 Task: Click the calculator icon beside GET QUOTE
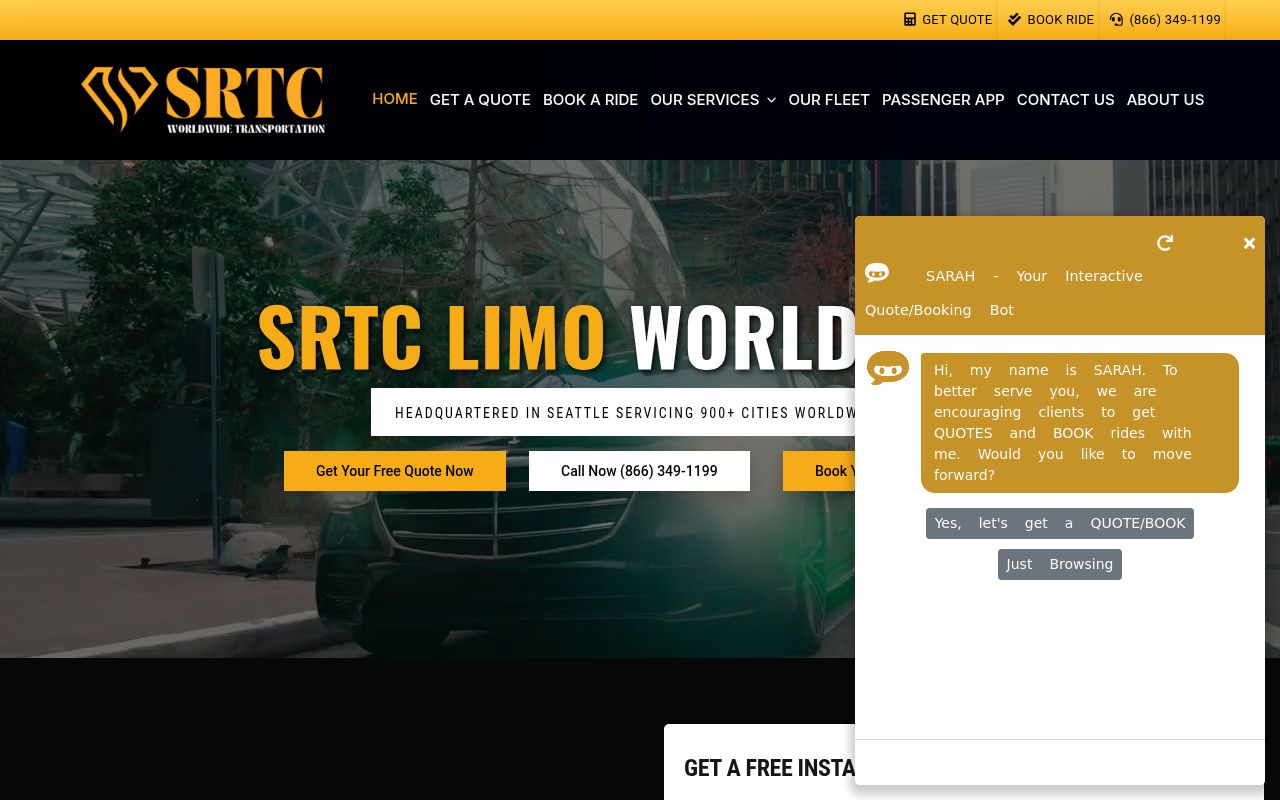click(910, 19)
